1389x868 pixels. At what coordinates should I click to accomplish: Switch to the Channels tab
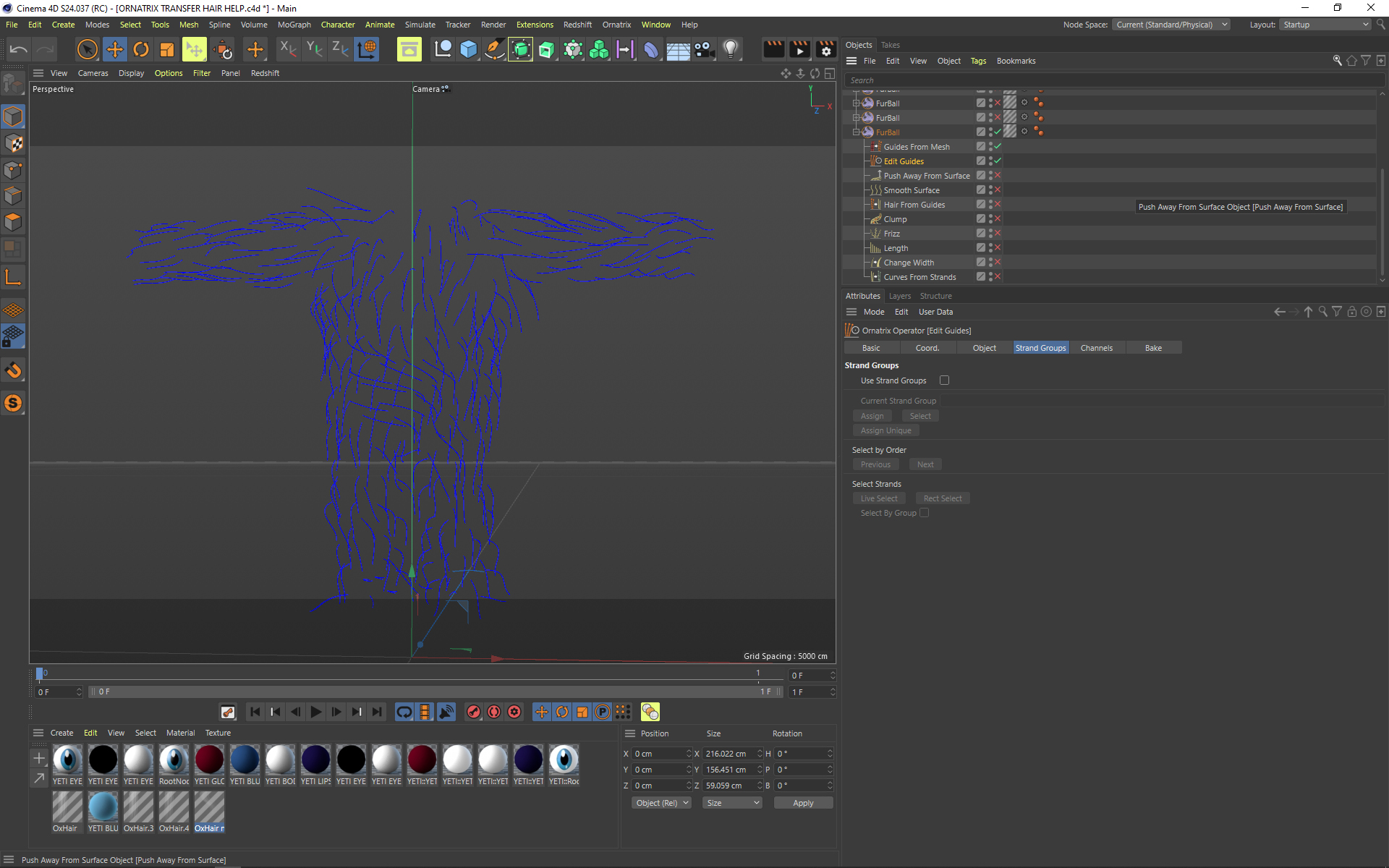point(1096,348)
